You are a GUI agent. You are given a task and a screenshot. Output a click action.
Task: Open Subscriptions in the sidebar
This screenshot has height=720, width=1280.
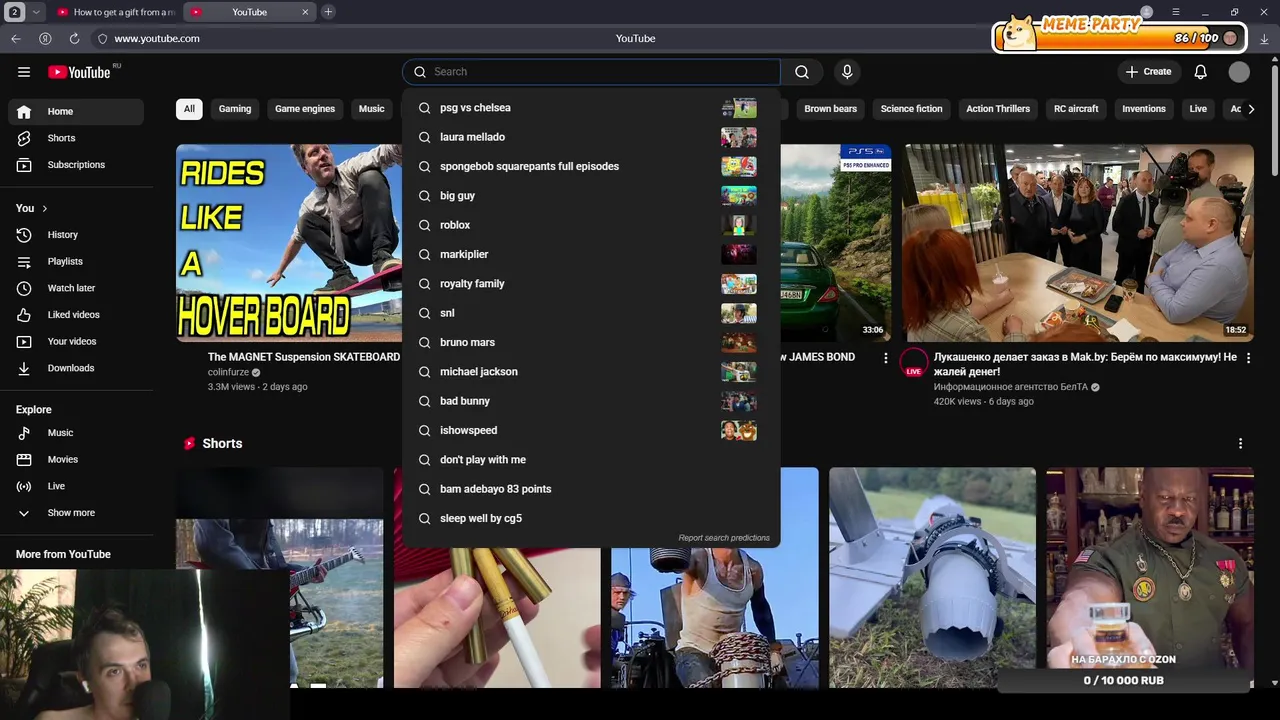click(x=76, y=165)
